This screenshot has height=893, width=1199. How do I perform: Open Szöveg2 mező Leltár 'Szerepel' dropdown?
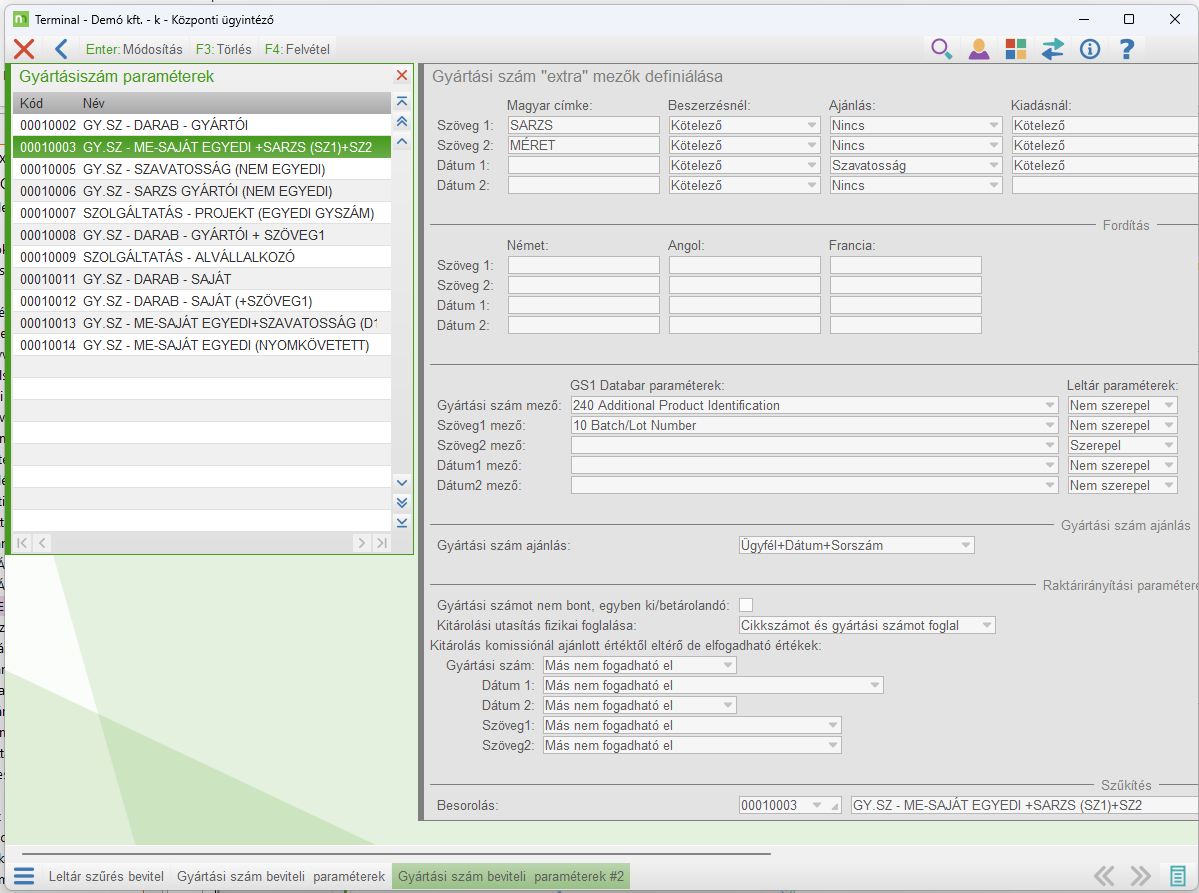[1168, 446]
